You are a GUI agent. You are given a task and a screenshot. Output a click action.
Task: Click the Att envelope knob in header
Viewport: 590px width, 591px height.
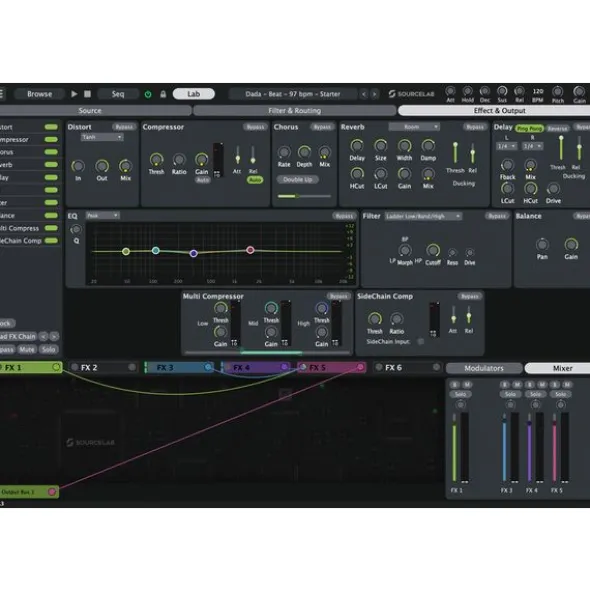[x=450, y=91]
